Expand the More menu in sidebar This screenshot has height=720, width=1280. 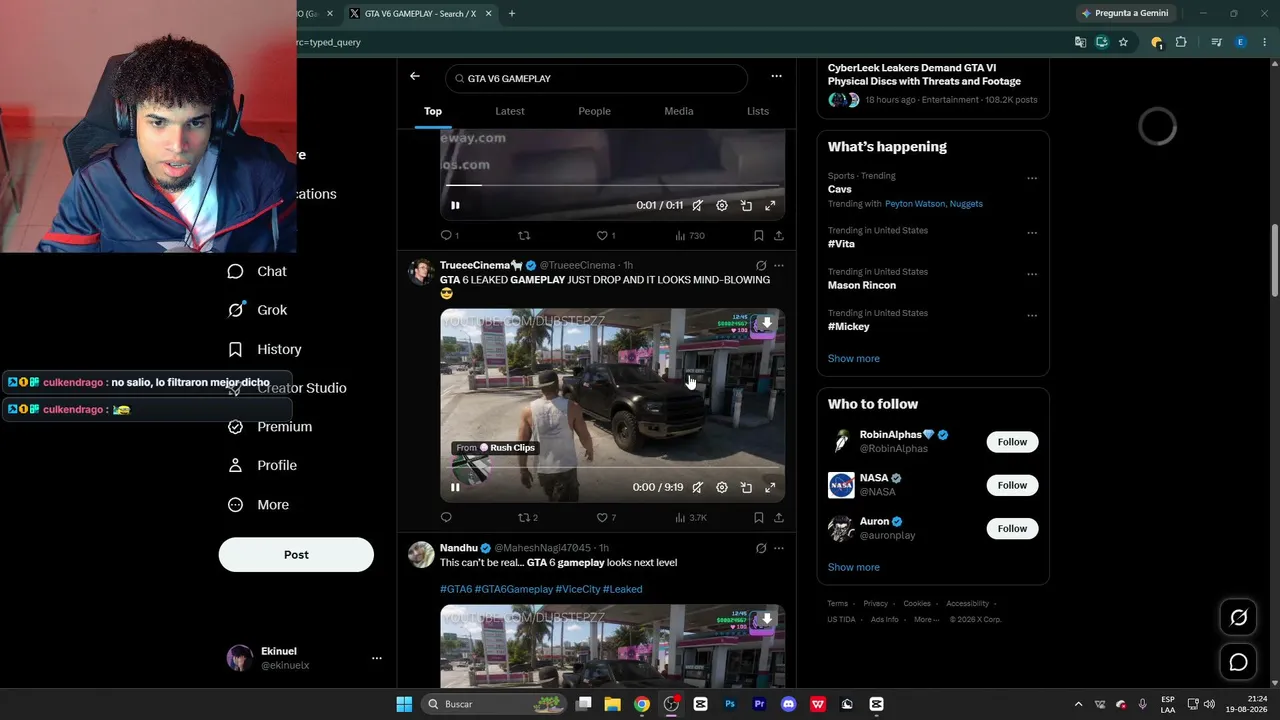coord(258,505)
